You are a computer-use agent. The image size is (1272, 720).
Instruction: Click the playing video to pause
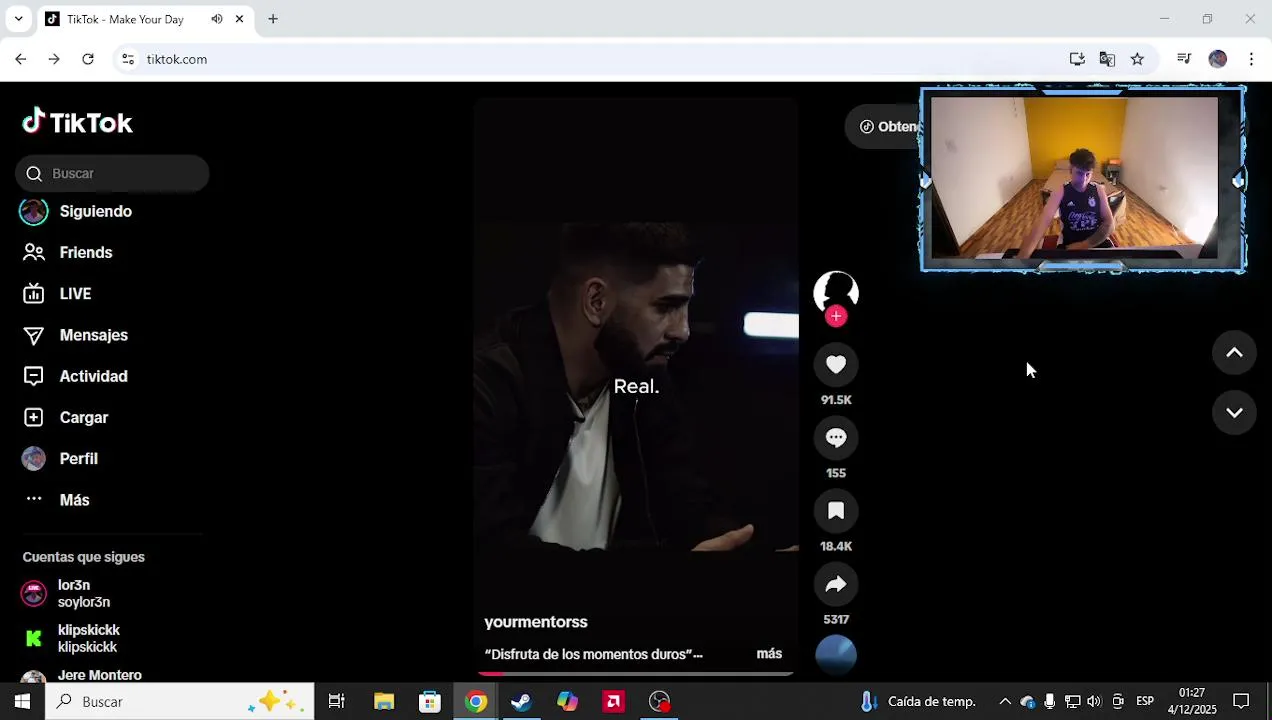click(636, 385)
